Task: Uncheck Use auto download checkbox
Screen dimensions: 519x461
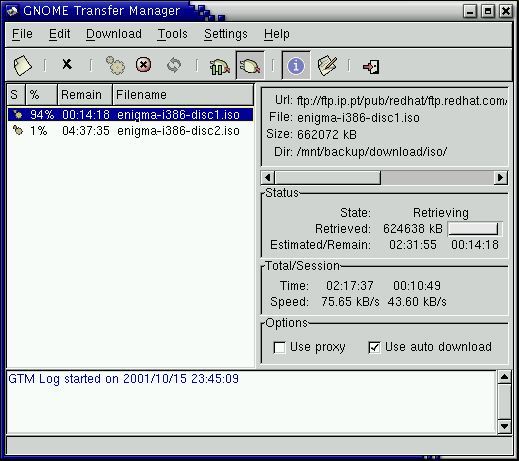Action: [x=374, y=348]
